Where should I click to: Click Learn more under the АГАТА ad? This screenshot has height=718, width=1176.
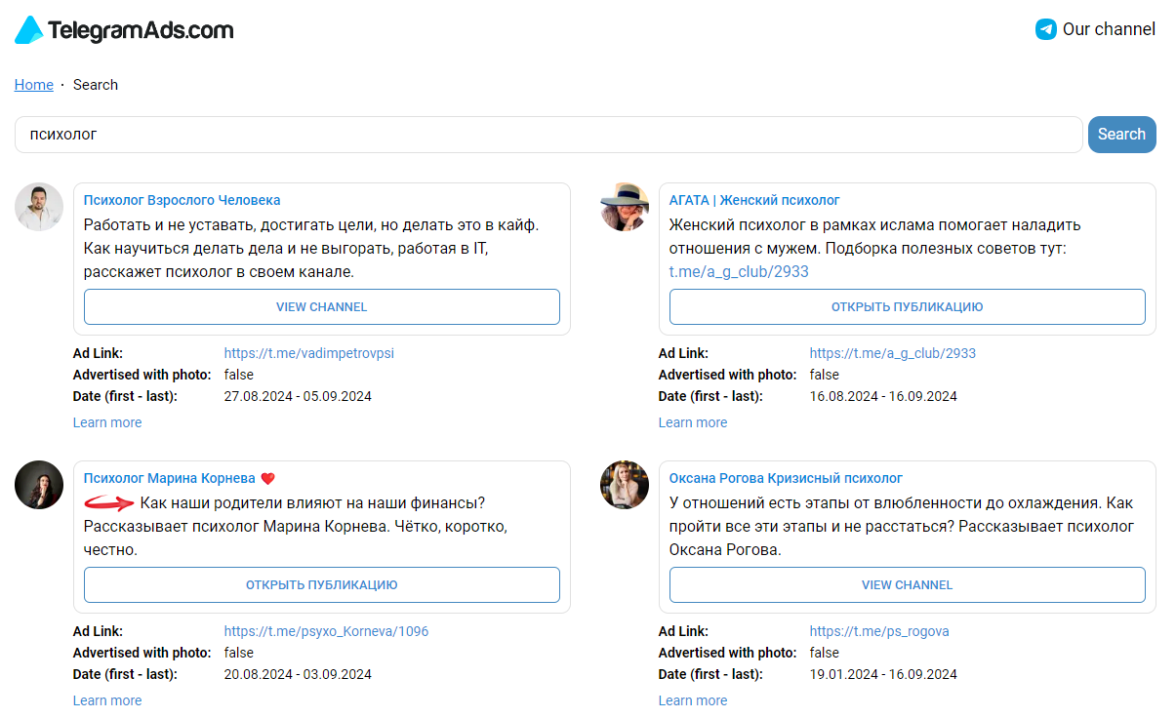(692, 423)
